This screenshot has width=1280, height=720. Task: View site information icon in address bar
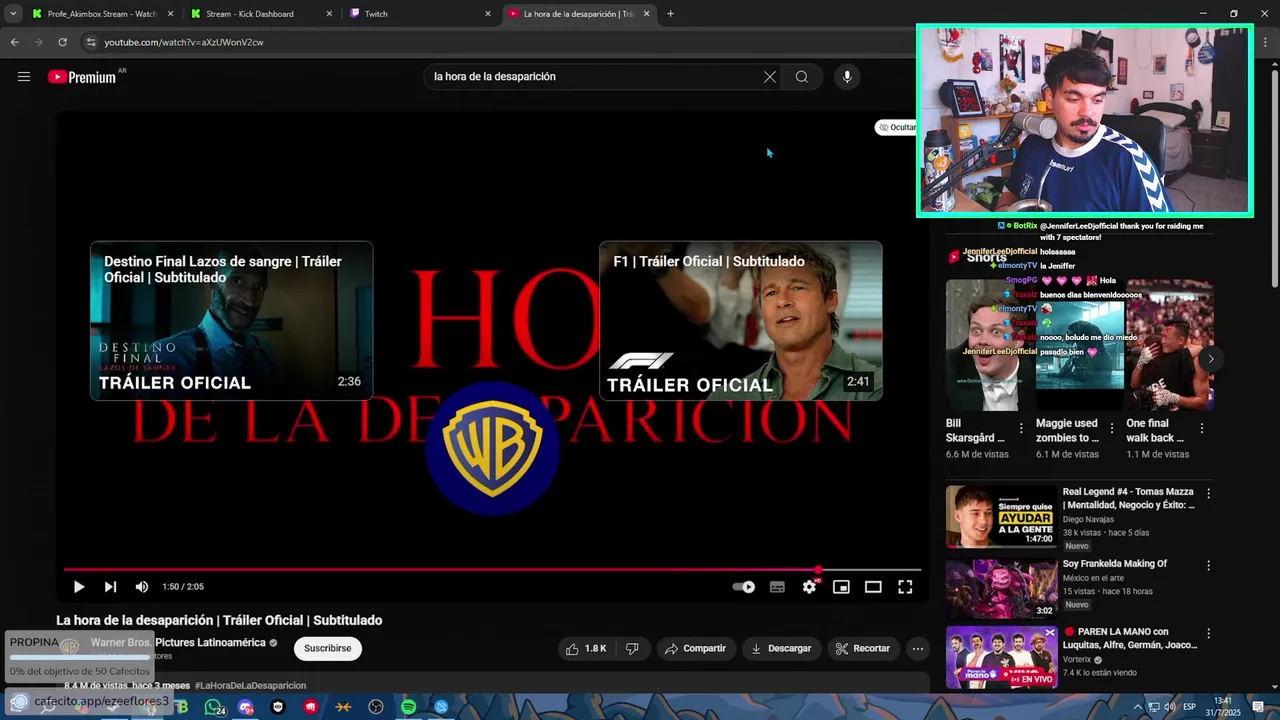click(91, 42)
